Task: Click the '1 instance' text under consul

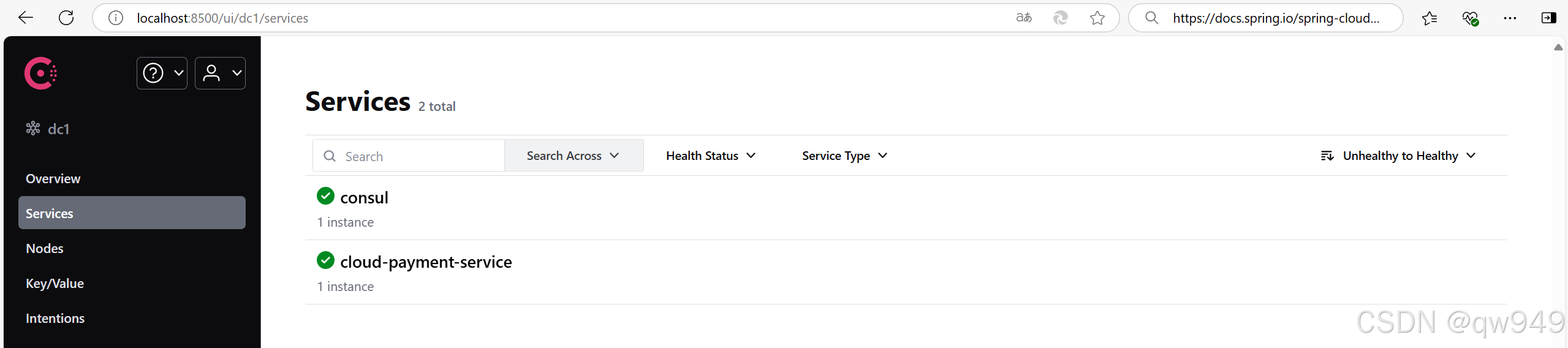Action: pos(346,222)
